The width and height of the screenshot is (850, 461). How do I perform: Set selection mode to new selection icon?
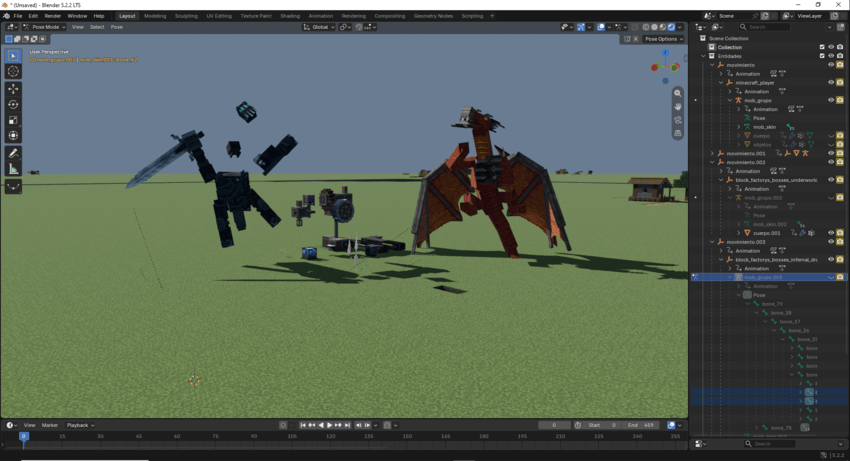9,39
